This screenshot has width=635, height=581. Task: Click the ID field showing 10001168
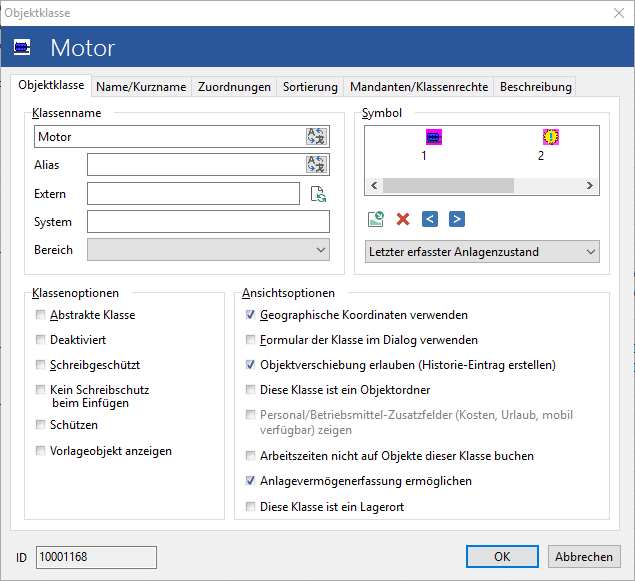tap(96, 557)
